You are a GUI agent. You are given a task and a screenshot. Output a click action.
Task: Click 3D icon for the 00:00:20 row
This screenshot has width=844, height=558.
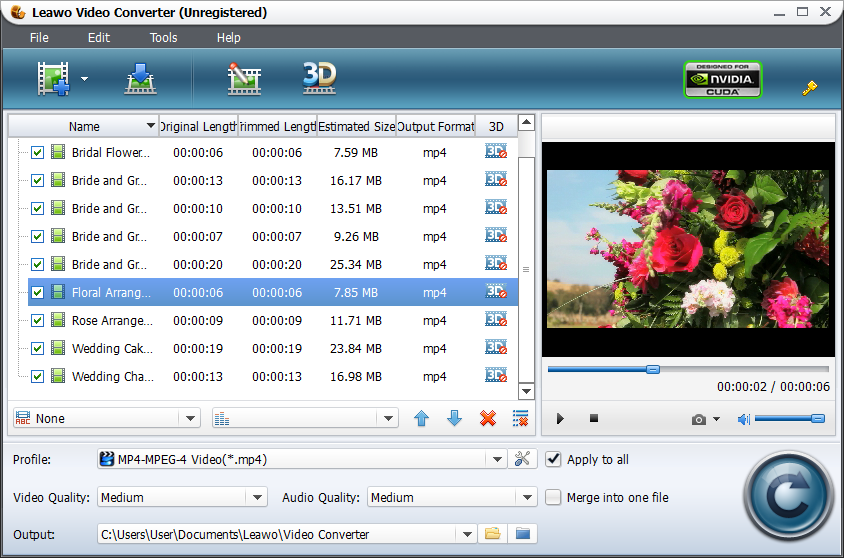(x=496, y=264)
